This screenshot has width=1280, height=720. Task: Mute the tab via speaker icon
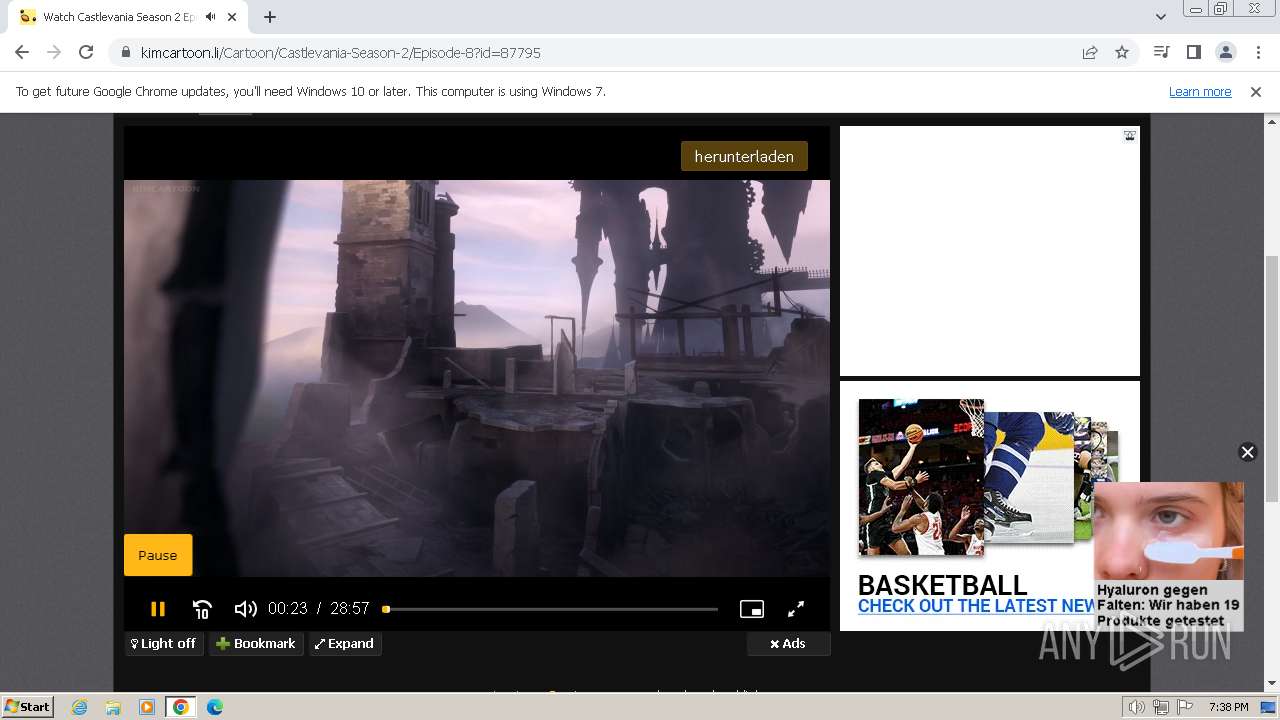[x=211, y=17]
